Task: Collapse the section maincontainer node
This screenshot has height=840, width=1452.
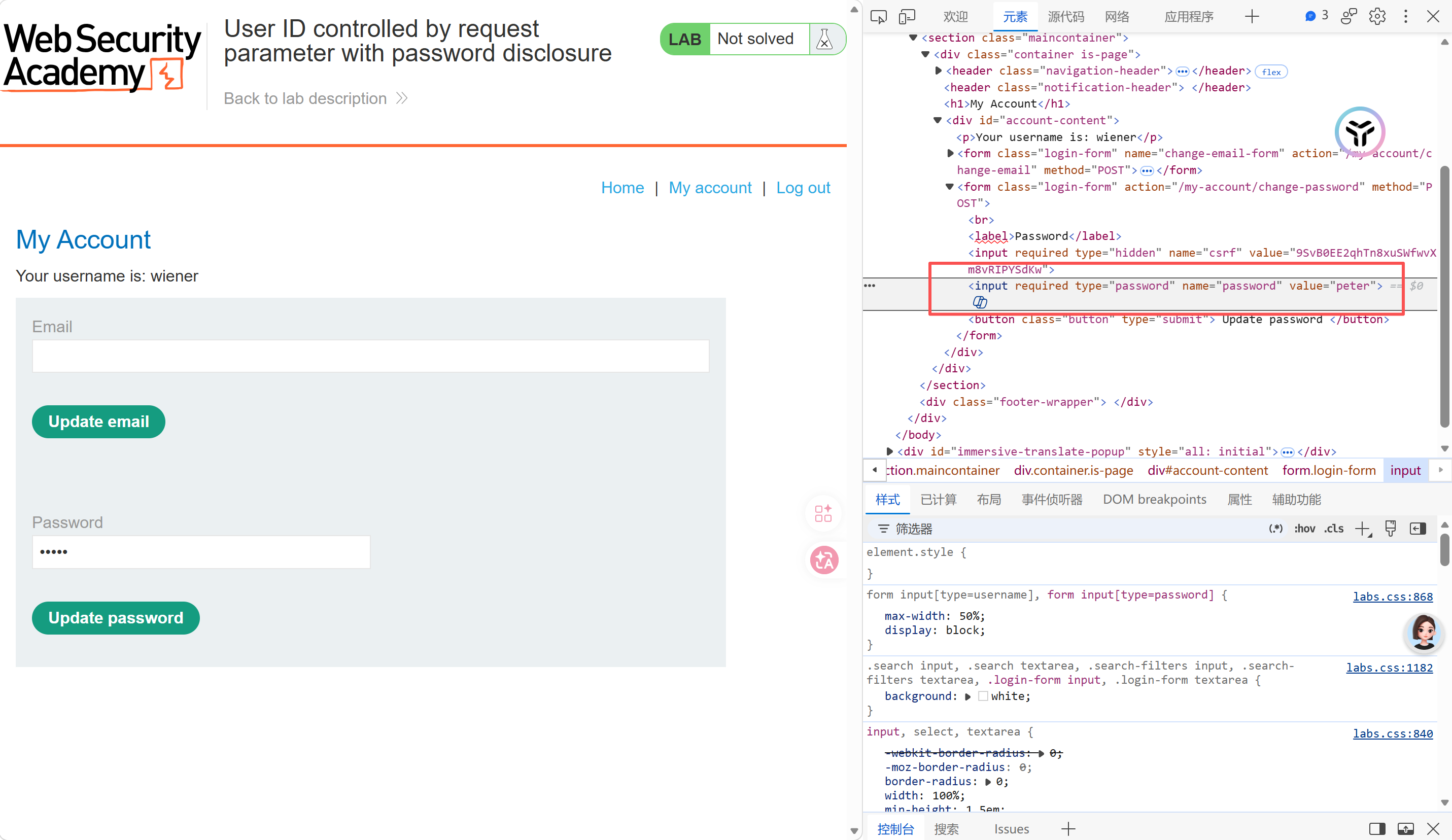Action: coord(913,38)
